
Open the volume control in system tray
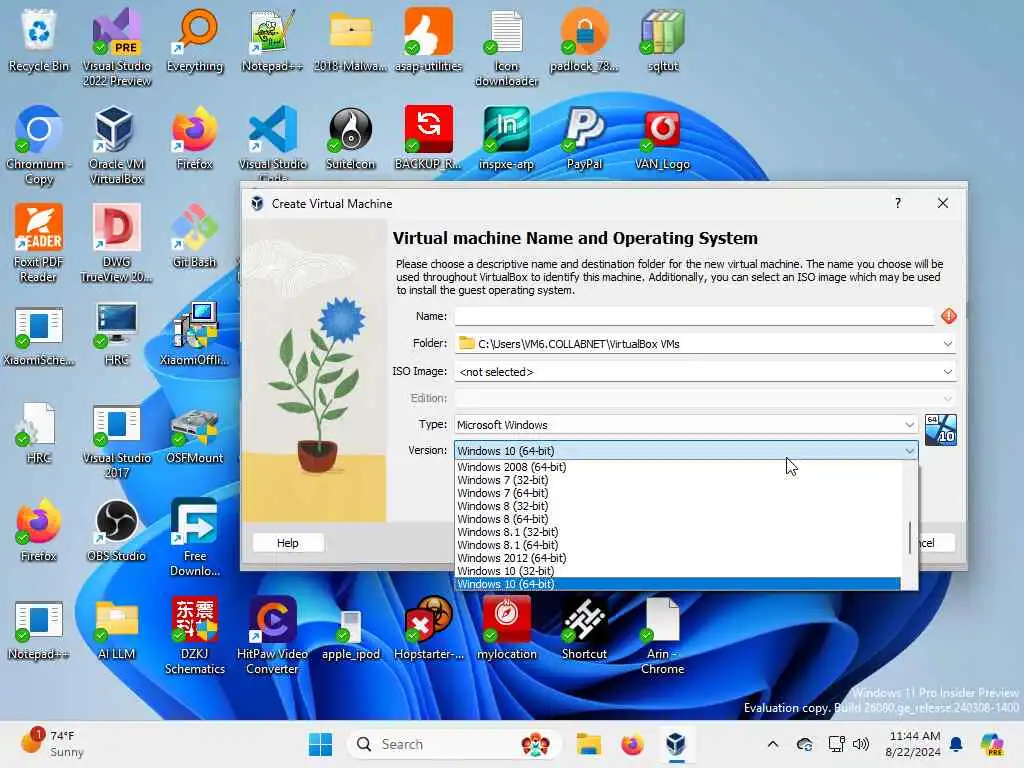click(861, 744)
